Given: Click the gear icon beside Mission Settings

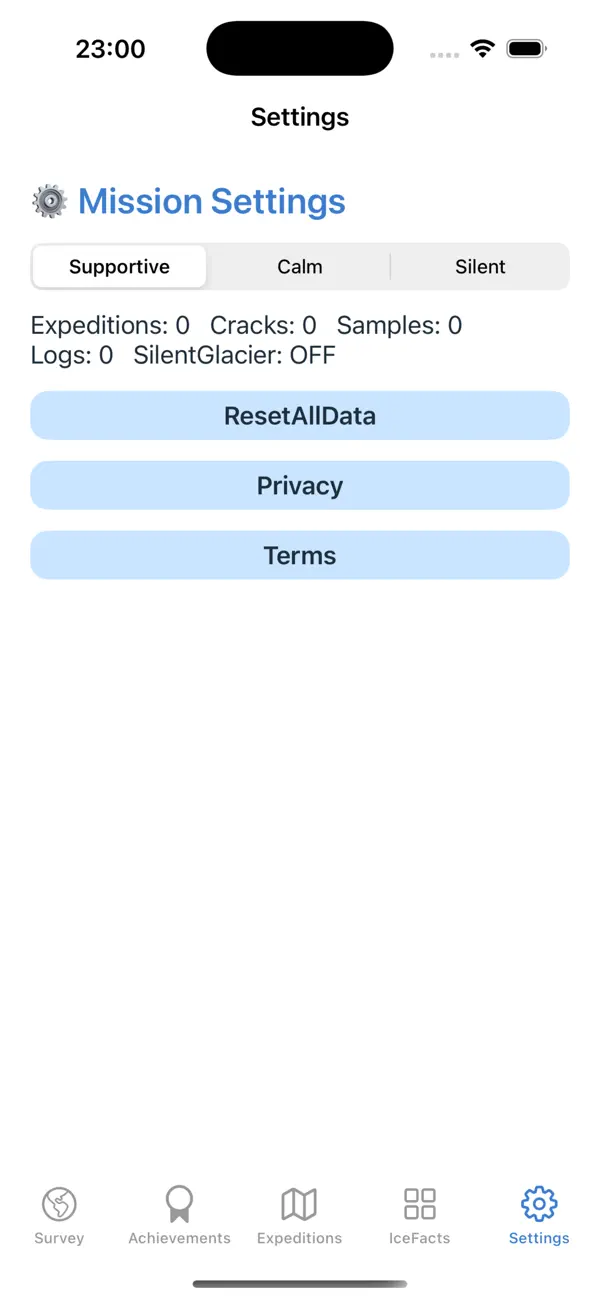Looking at the screenshot, I should (49, 201).
